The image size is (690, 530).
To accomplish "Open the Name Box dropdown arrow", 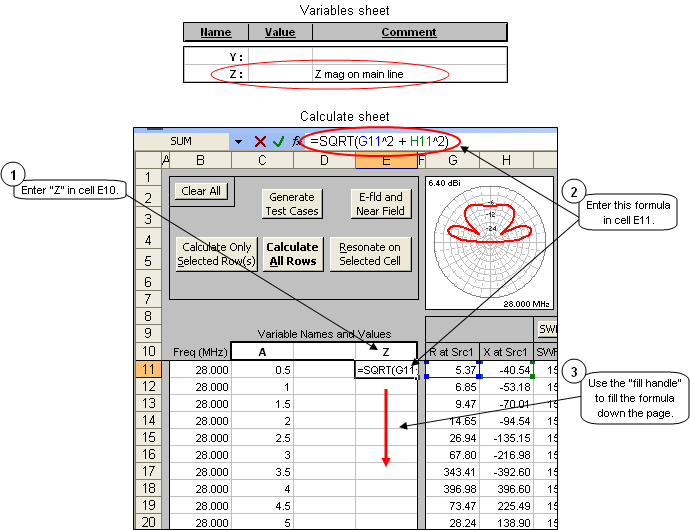I will [238, 142].
